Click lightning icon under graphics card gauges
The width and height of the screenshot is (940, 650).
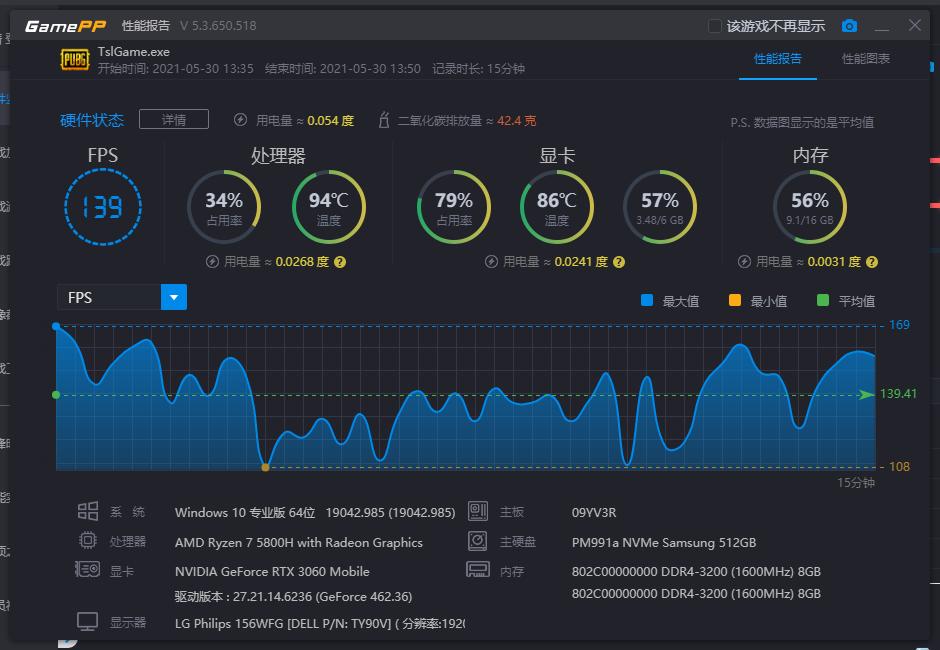tap(492, 262)
